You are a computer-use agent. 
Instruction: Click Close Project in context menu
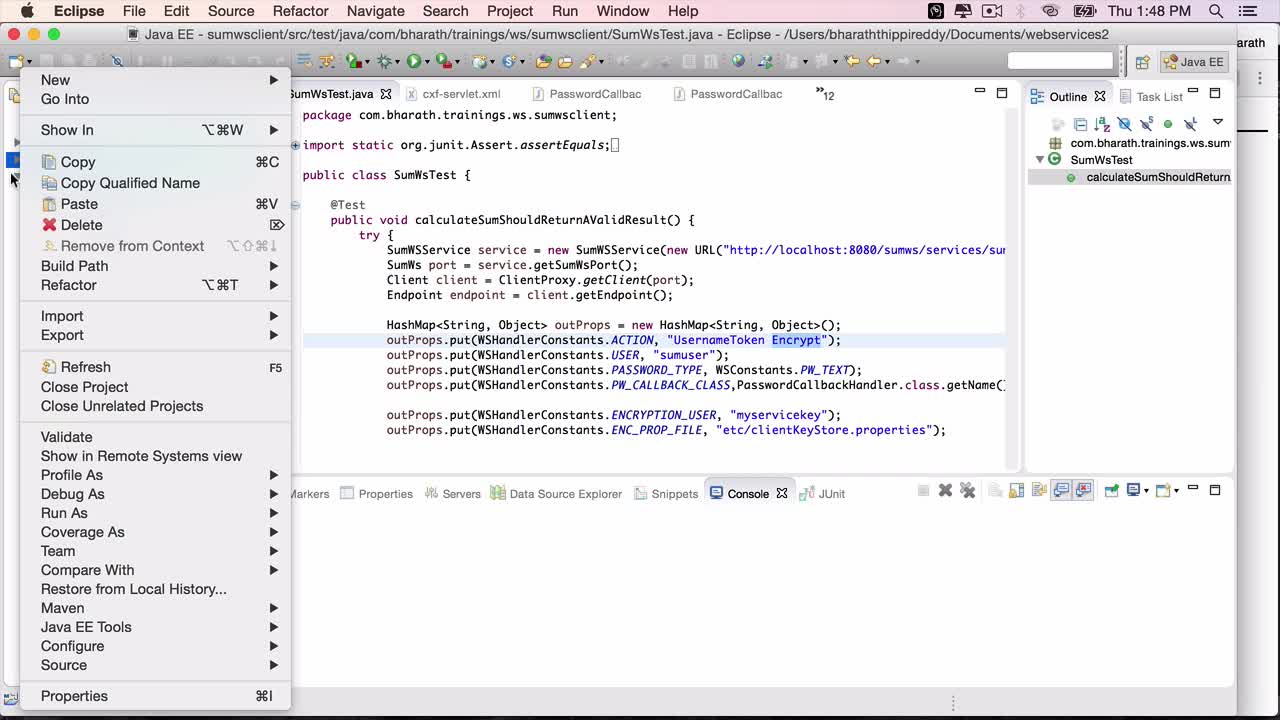pyautogui.click(x=155, y=387)
